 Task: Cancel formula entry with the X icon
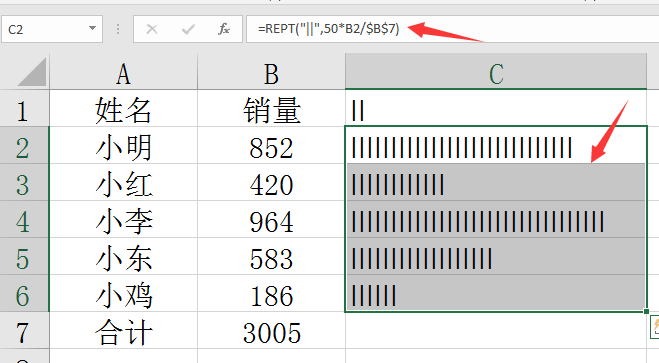point(152,29)
